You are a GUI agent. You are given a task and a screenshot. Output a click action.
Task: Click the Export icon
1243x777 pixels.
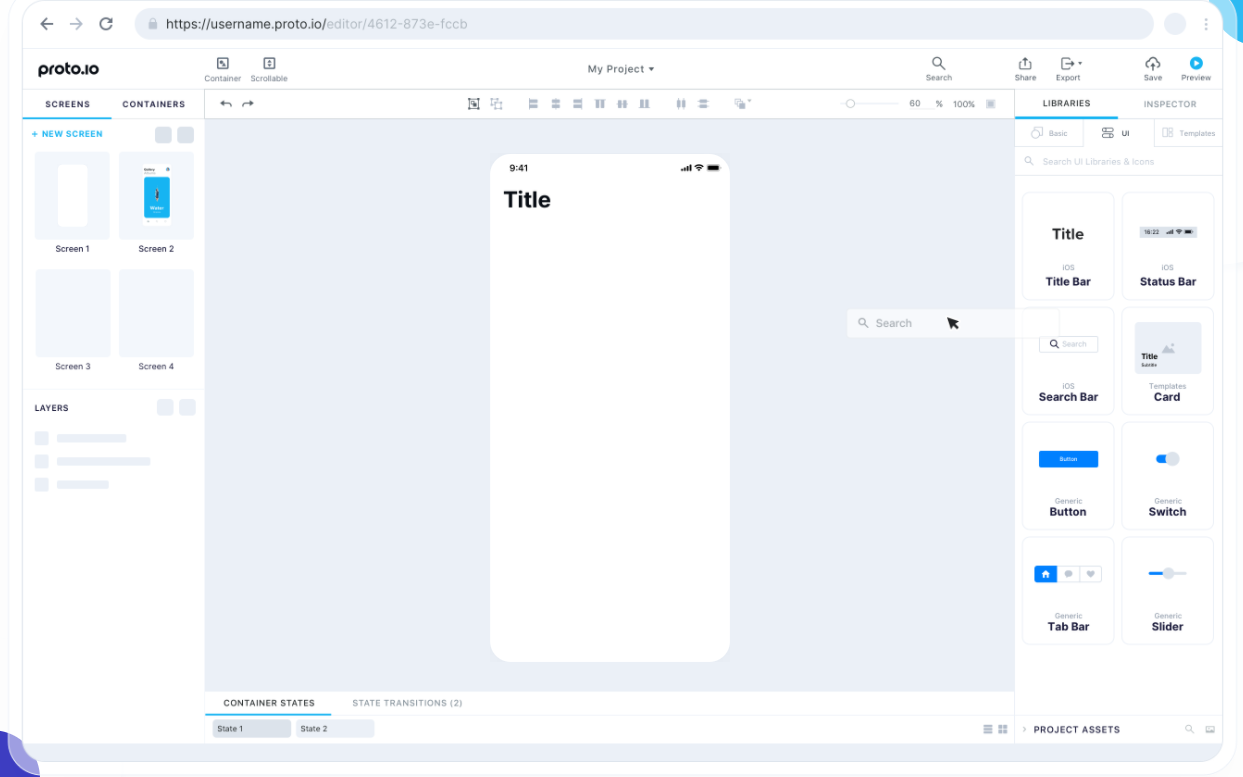pyautogui.click(x=1066, y=63)
